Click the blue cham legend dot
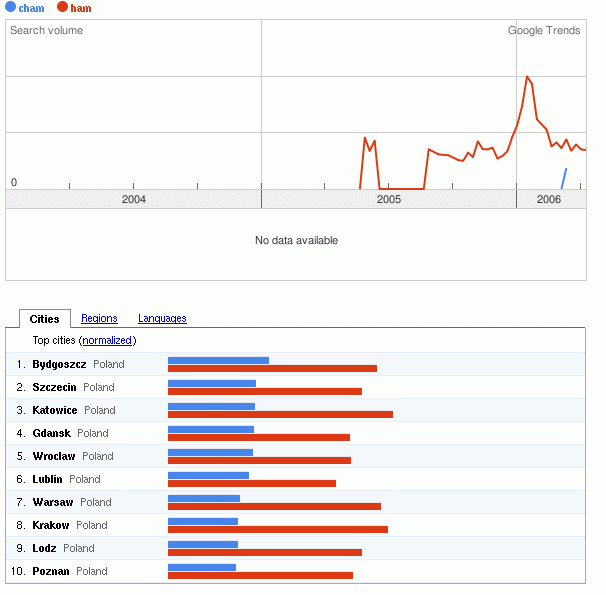 [x=11, y=8]
